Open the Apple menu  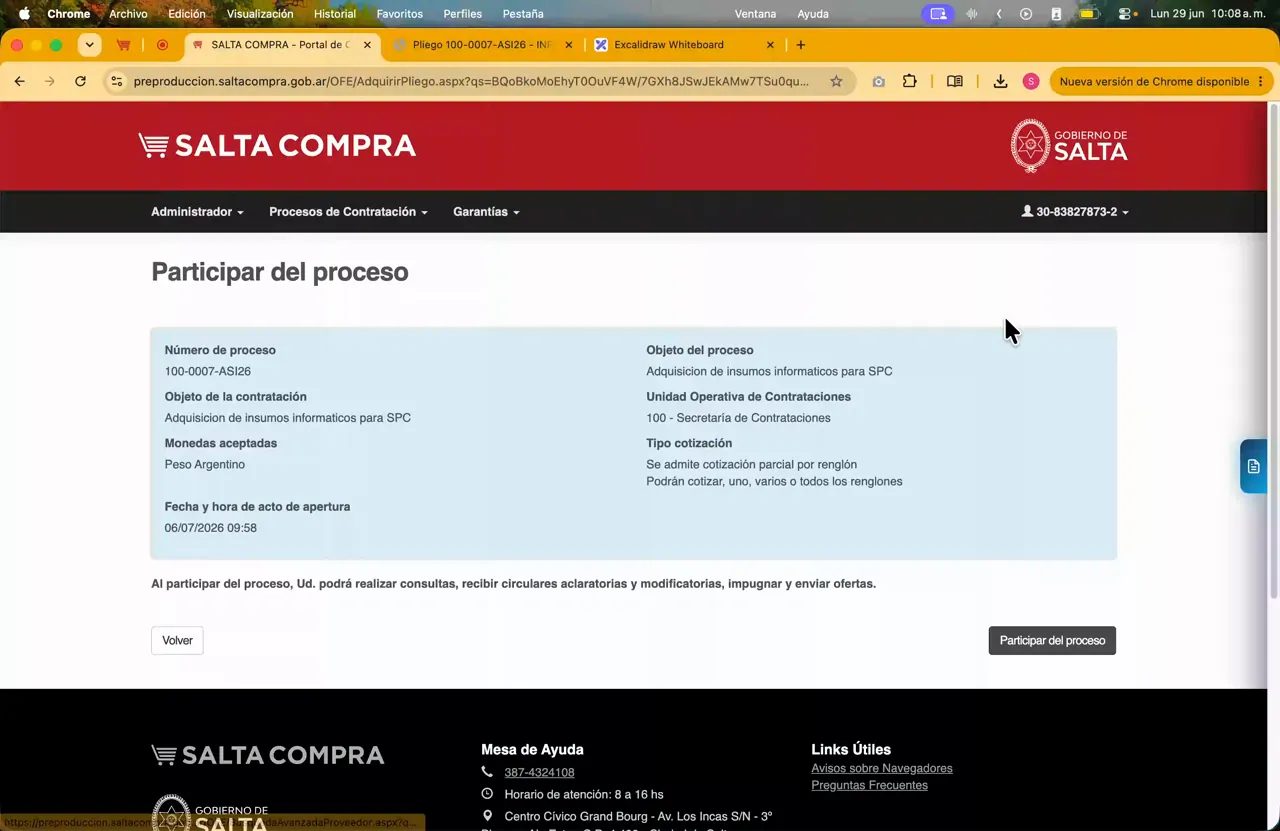24,14
